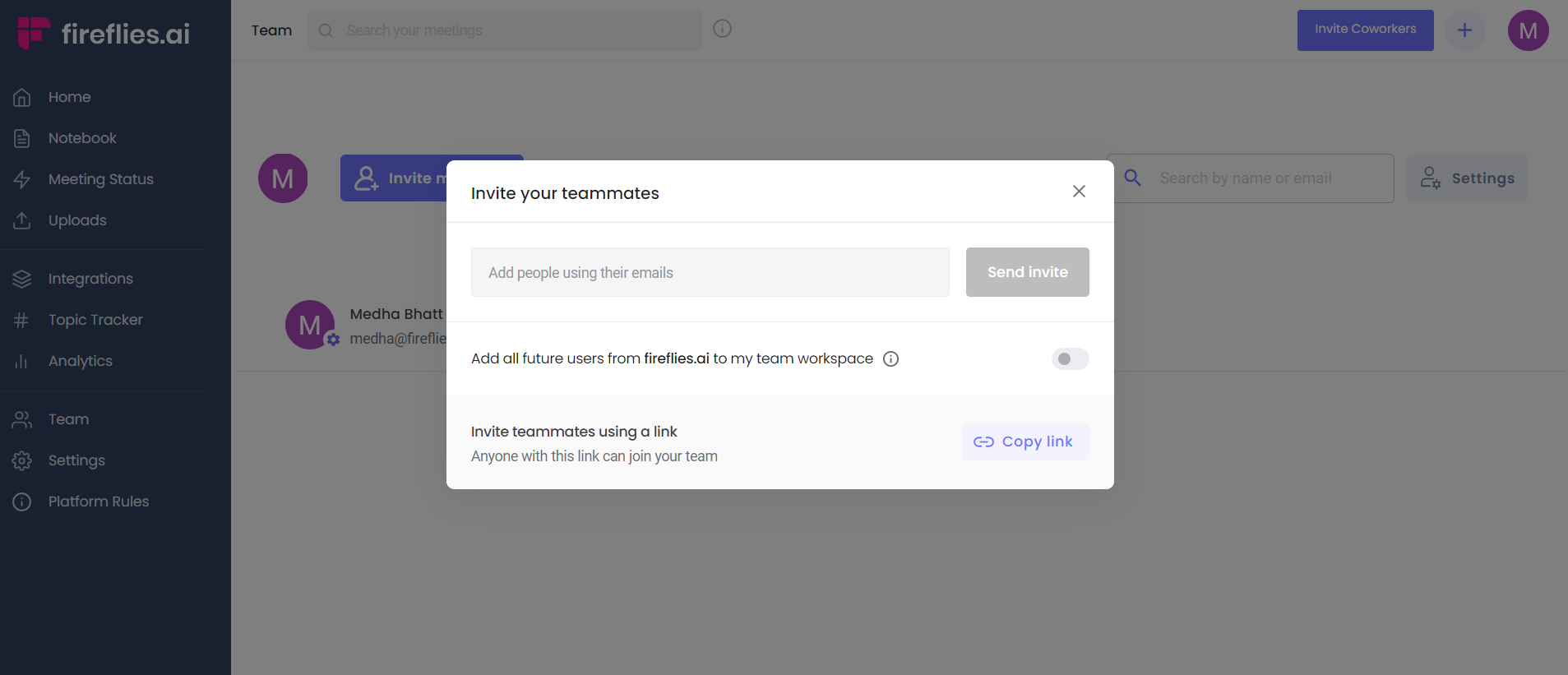Image resolution: width=1568 pixels, height=675 pixels.
Task: Enable adding all future fireflies.ai users
Action: coord(1069,358)
